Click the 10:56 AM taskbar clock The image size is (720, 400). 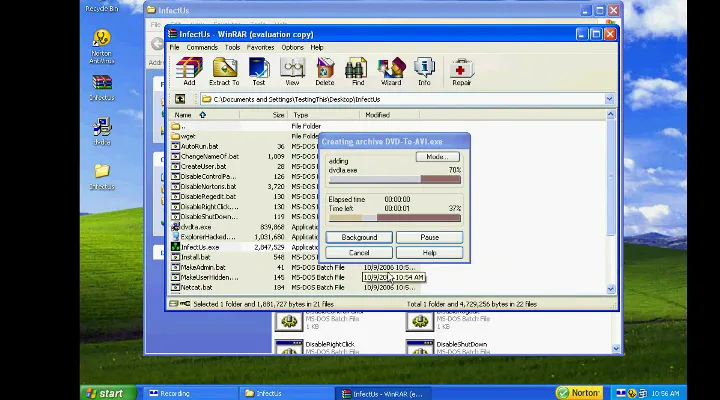pos(665,393)
